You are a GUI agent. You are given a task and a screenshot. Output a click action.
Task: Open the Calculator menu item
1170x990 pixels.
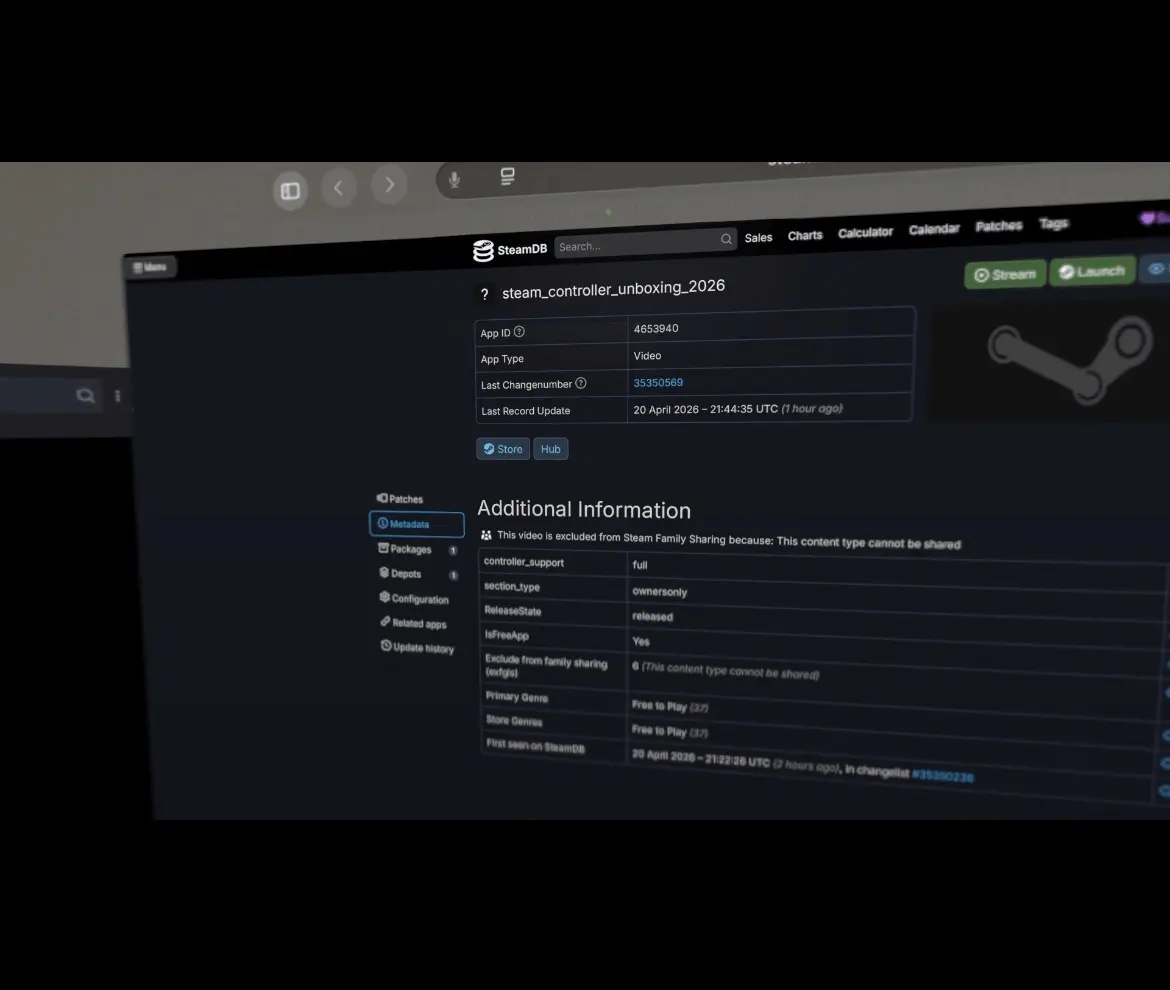(865, 232)
